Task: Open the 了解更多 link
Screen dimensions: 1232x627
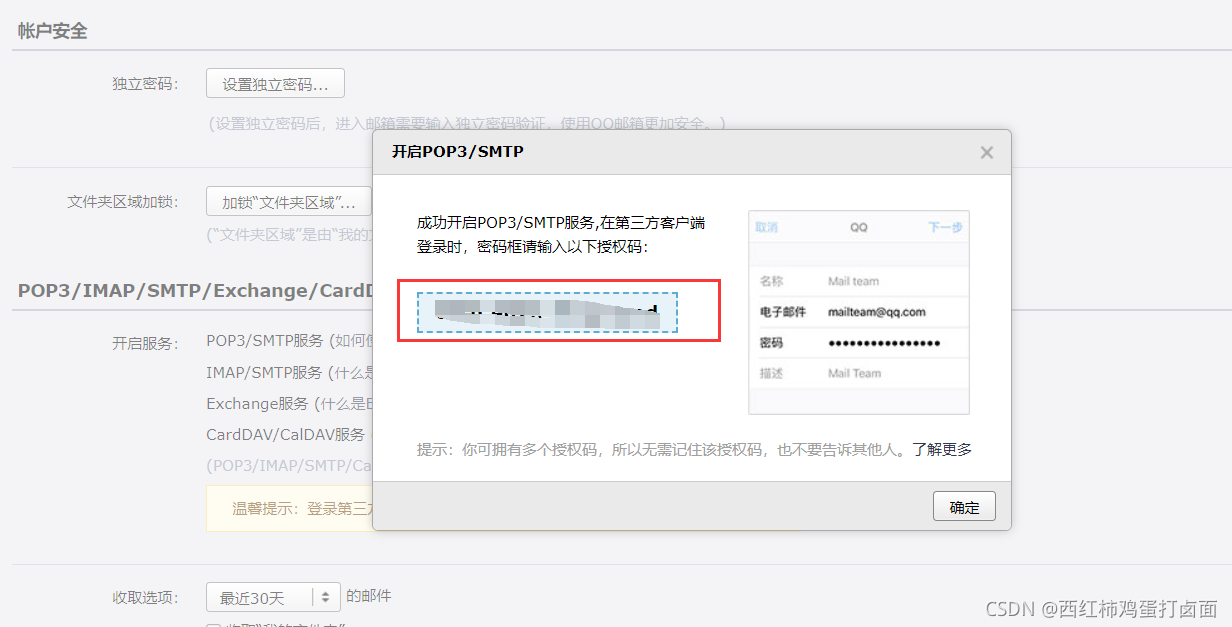Action: pyautogui.click(x=941, y=450)
